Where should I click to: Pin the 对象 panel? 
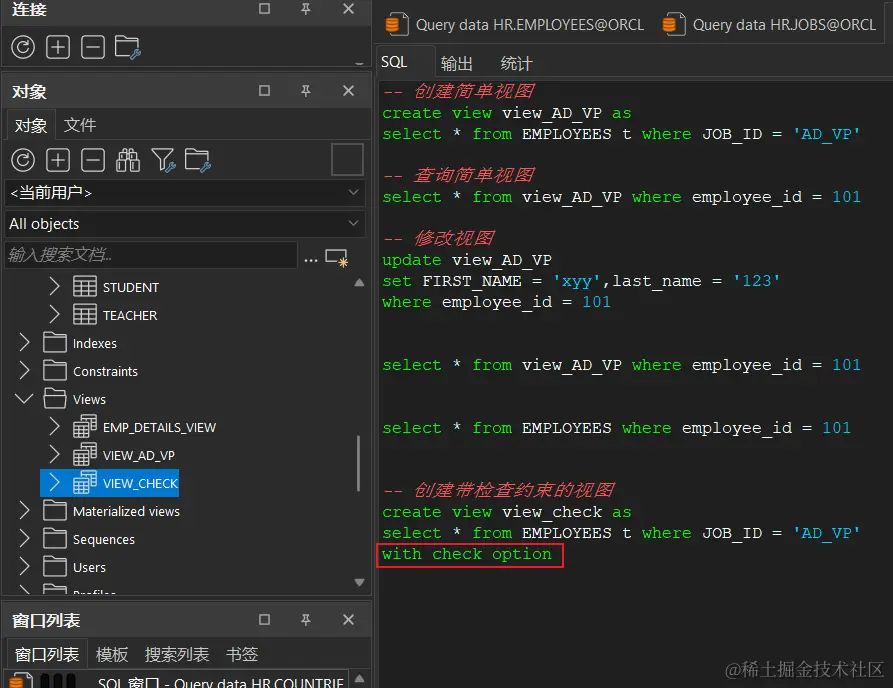306,91
